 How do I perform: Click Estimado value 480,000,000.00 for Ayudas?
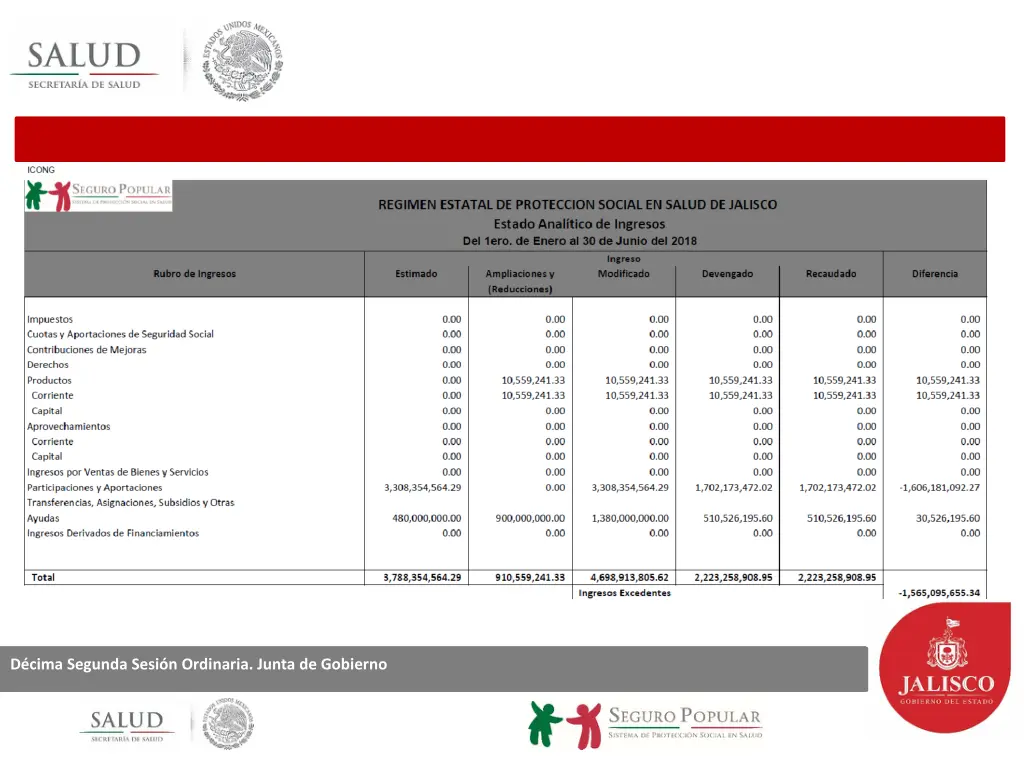coord(426,519)
